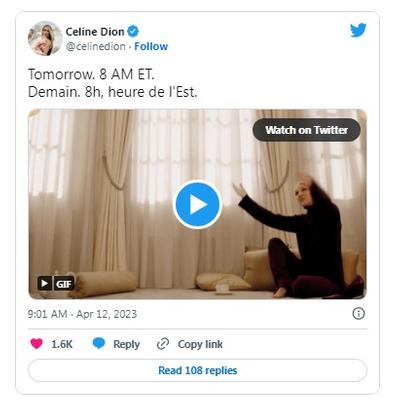Open Read 108 replies

[x=198, y=370]
